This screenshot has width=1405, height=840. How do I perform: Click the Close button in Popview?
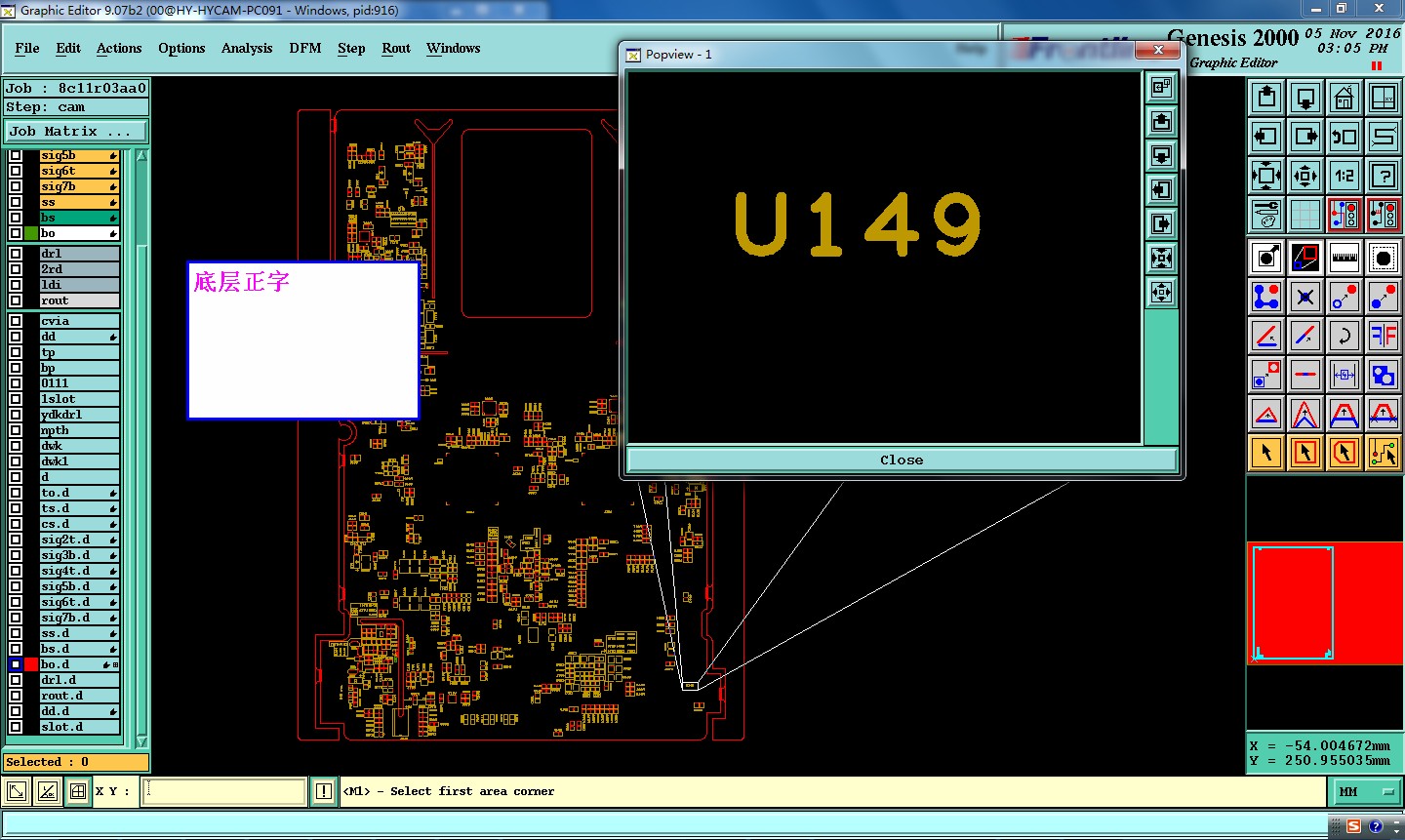[x=902, y=460]
